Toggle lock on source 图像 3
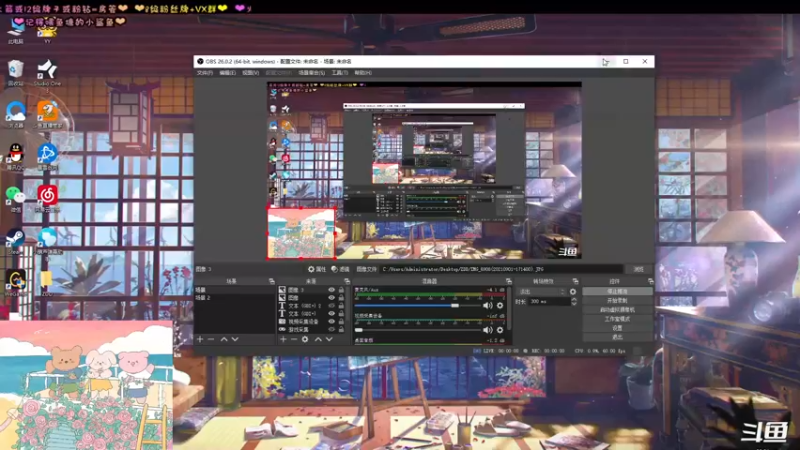The height and width of the screenshot is (450, 800). (x=341, y=290)
